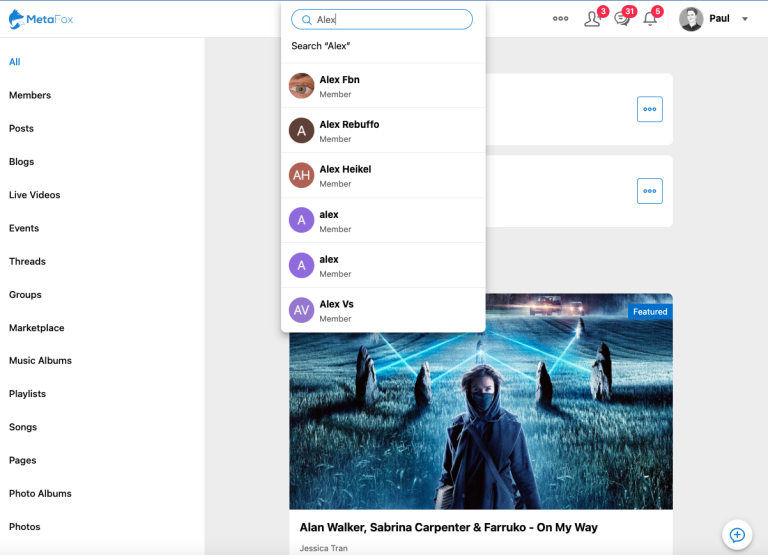Select Live Videos in the sidebar
Image resolution: width=768 pixels, height=555 pixels.
tap(34, 195)
